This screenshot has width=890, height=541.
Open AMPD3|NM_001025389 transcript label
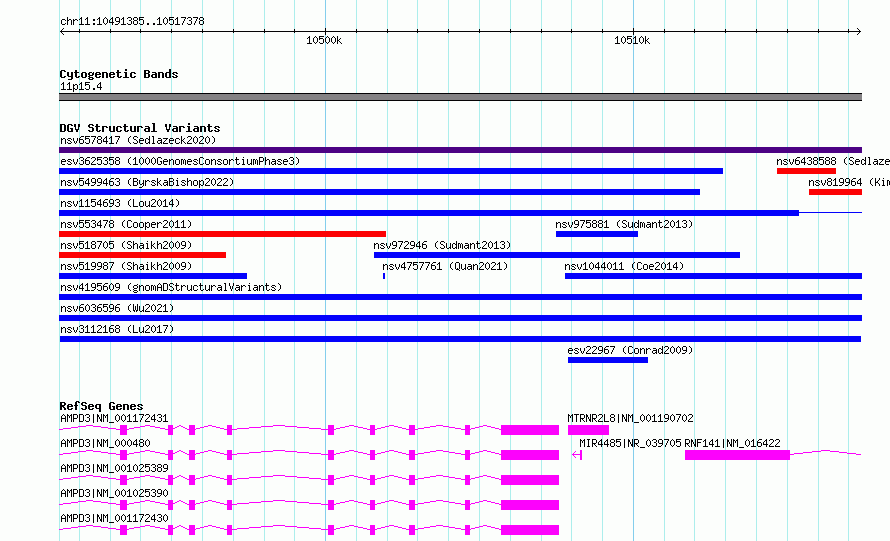(114, 468)
